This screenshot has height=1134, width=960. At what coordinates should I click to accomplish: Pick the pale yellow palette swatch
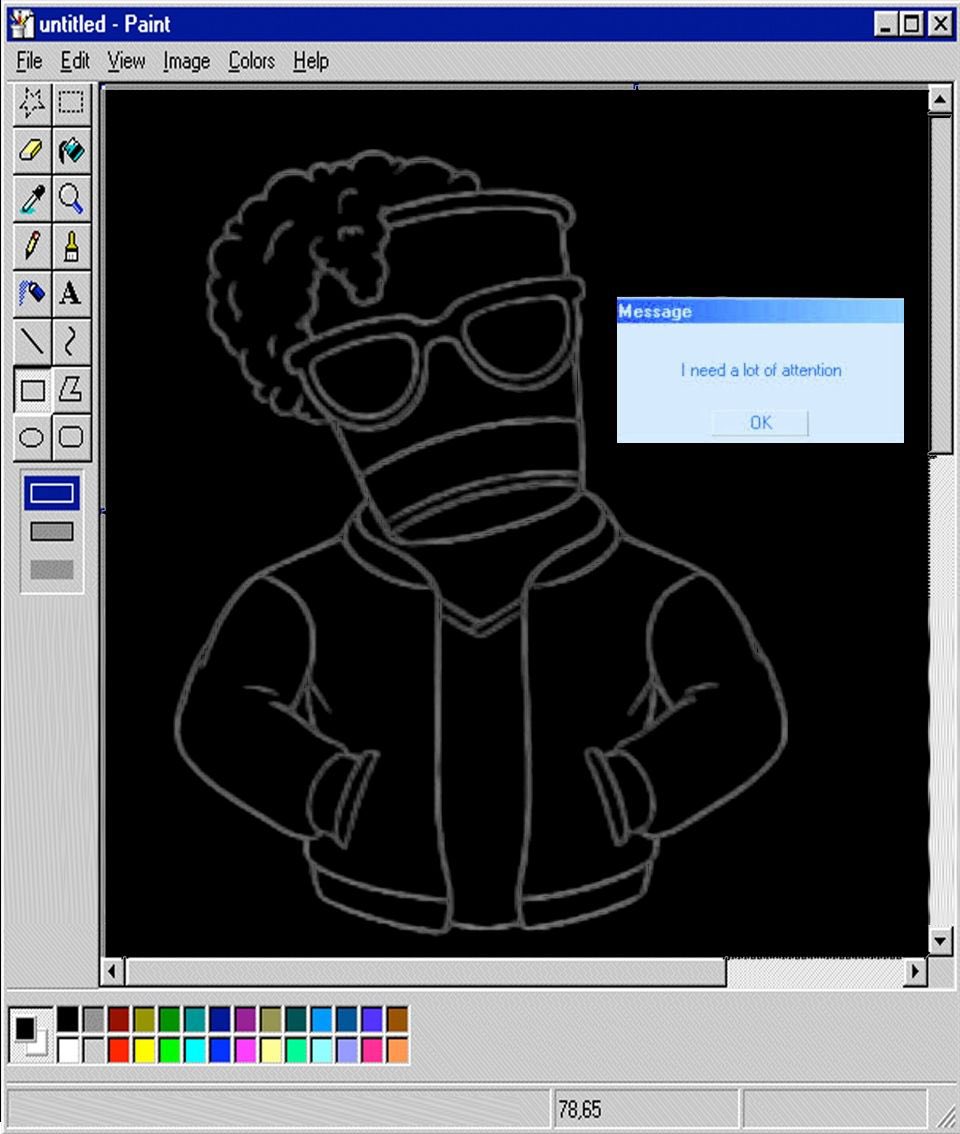click(271, 1050)
